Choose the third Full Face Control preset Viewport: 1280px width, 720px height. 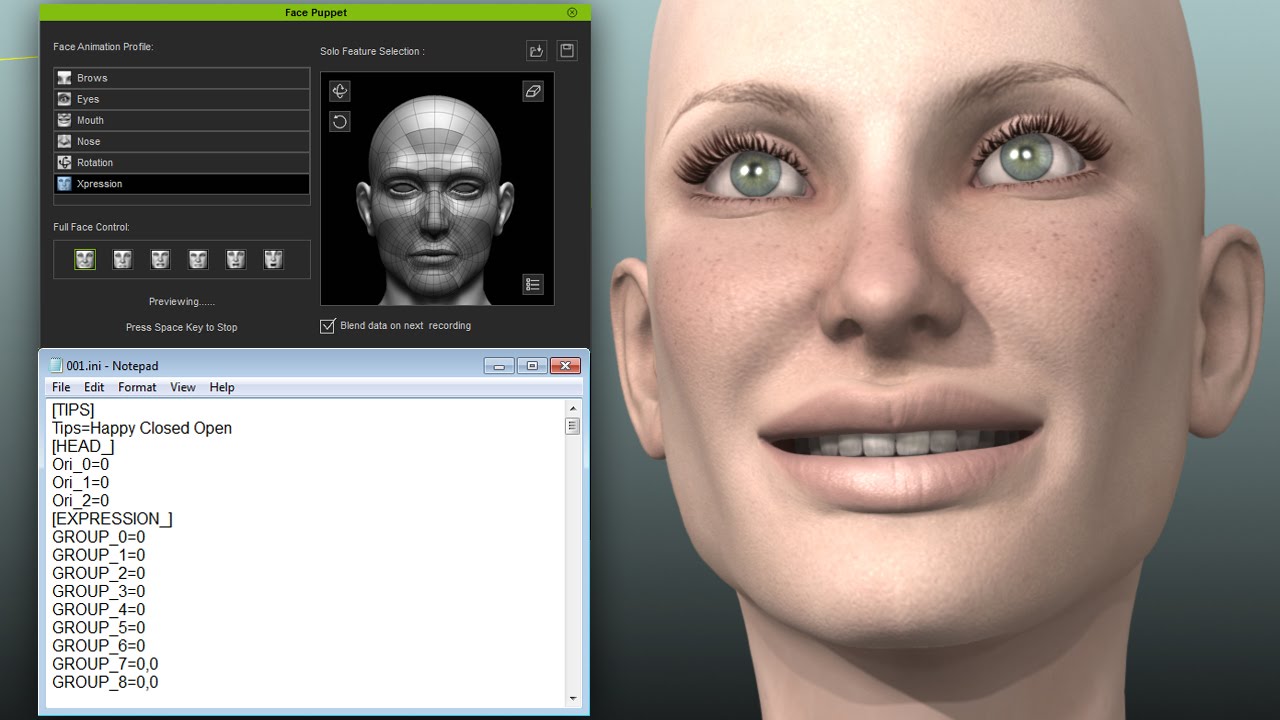pyautogui.click(x=160, y=260)
